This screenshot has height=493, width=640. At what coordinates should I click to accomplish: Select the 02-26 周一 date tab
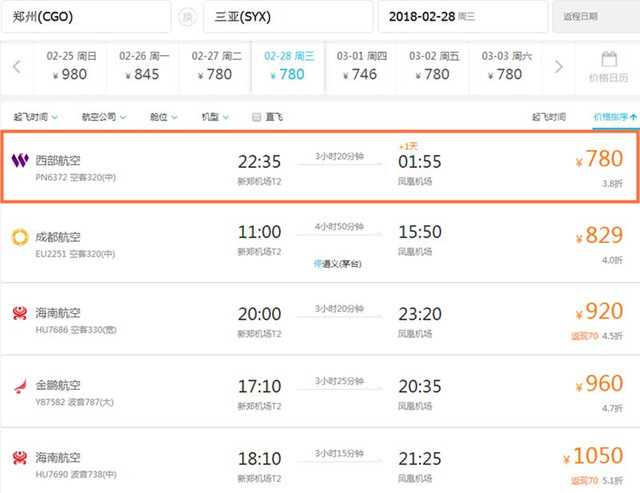(x=143, y=67)
